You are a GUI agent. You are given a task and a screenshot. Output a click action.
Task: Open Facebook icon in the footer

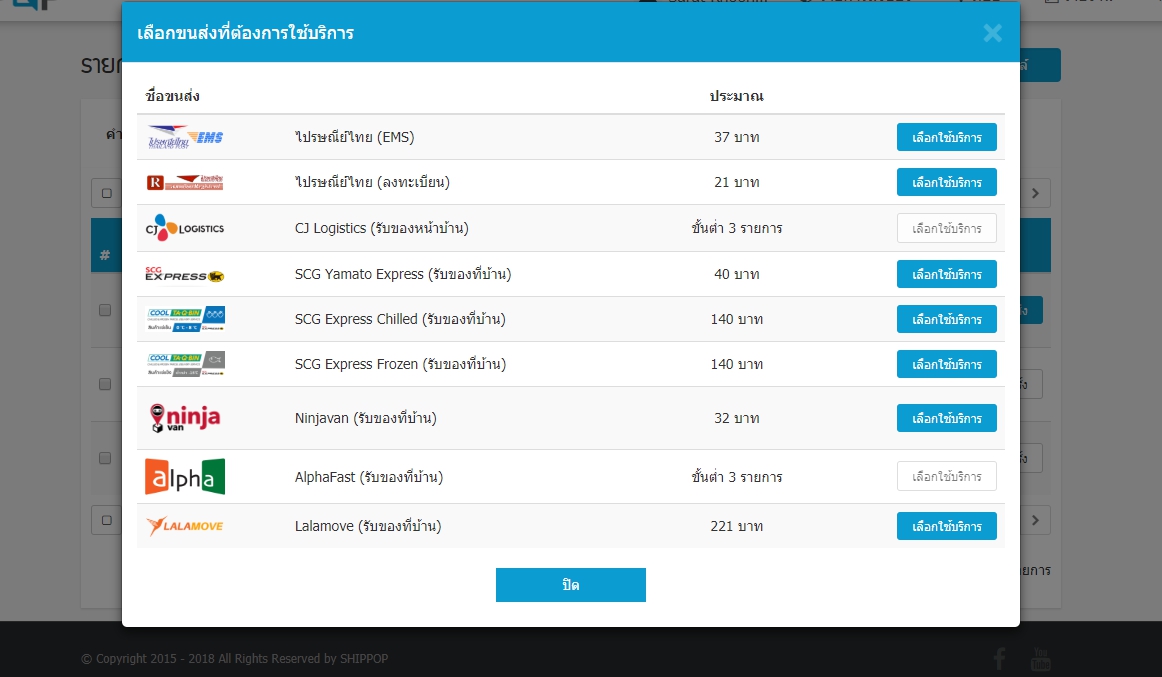(1000, 658)
